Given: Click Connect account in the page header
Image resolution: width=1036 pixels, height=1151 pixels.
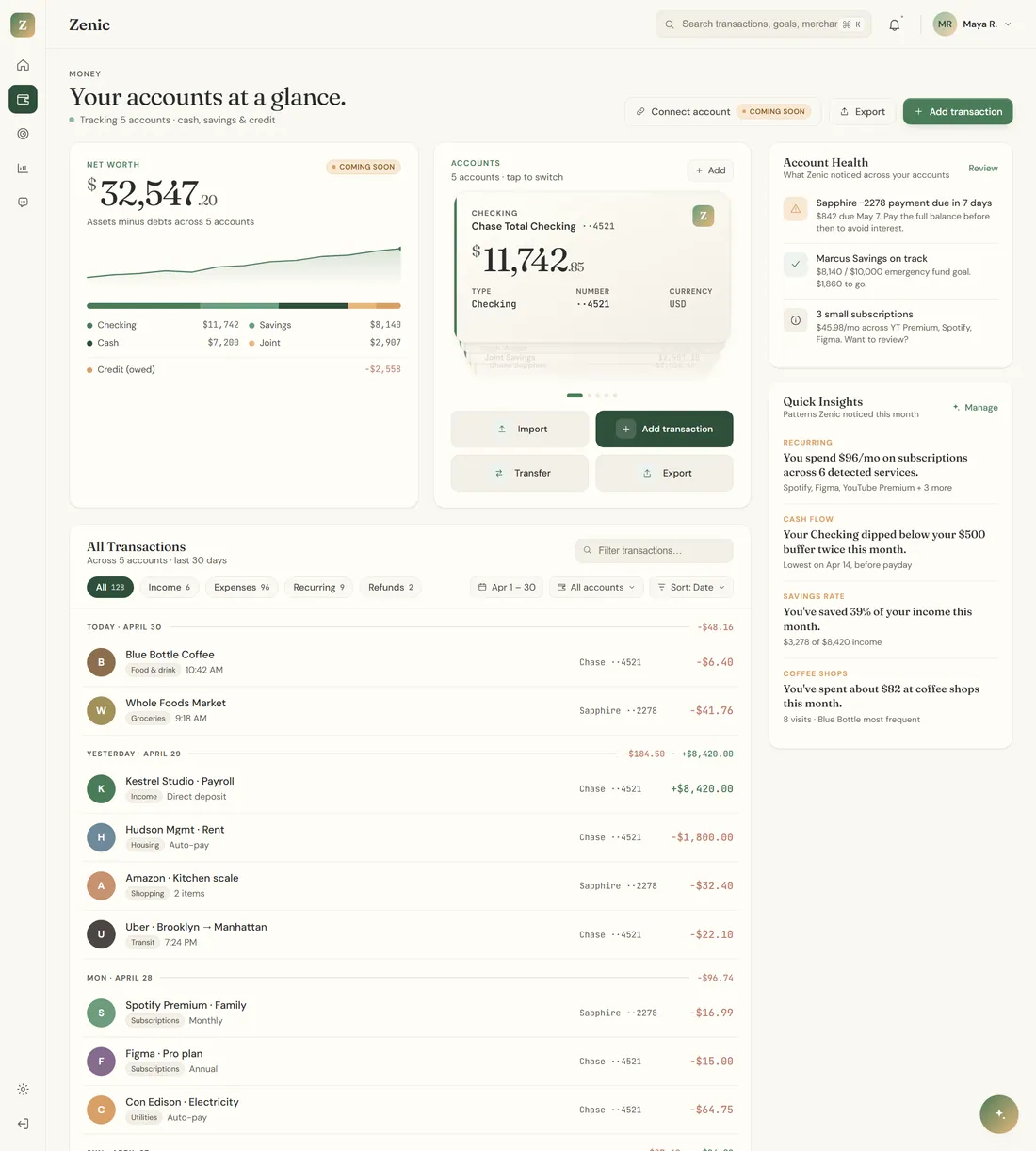Looking at the screenshot, I should [x=722, y=111].
